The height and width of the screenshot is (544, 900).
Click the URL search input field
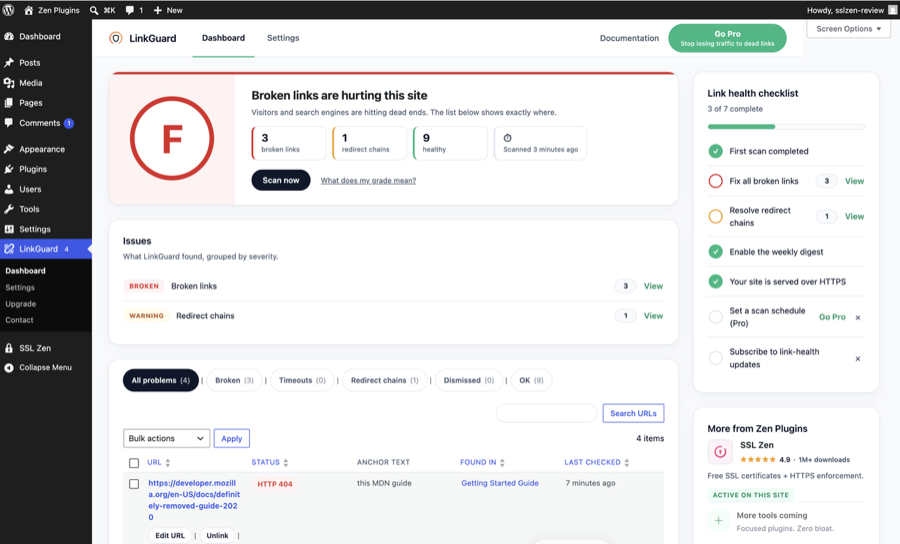[546, 413]
